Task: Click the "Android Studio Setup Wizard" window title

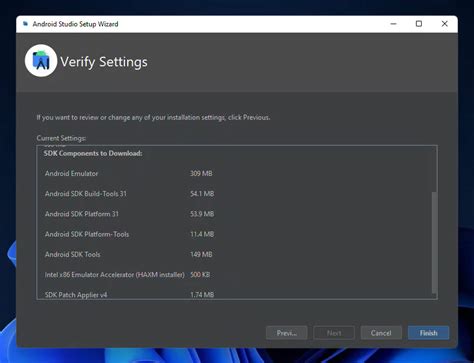Action: tap(75, 24)
